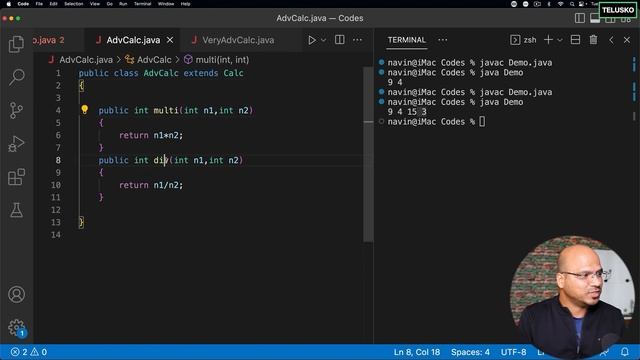Click the editor vertical scrollbar
Screen dimensions: 640x360
[368, 154]
